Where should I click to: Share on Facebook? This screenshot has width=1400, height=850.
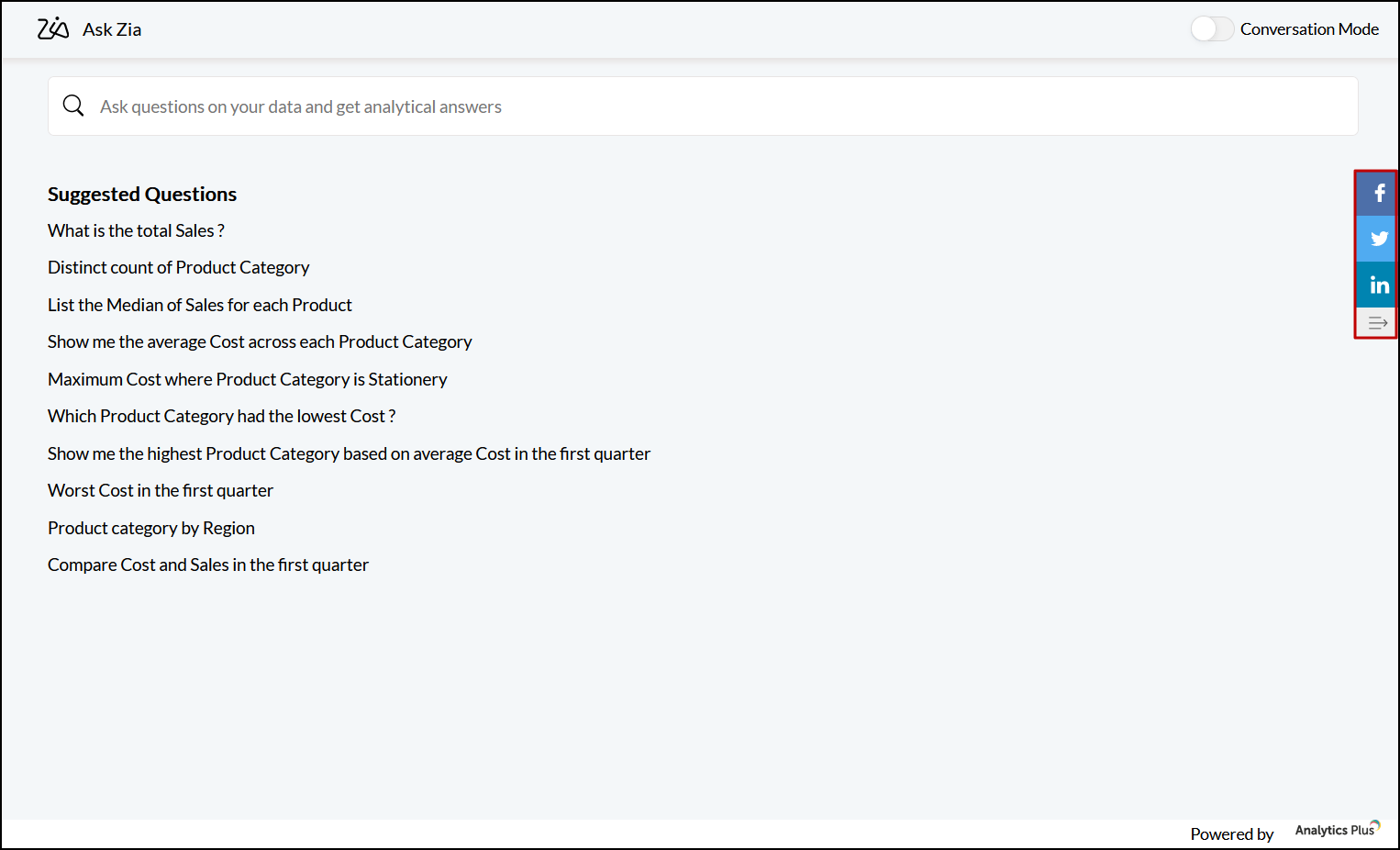(x=1378, y=194)
